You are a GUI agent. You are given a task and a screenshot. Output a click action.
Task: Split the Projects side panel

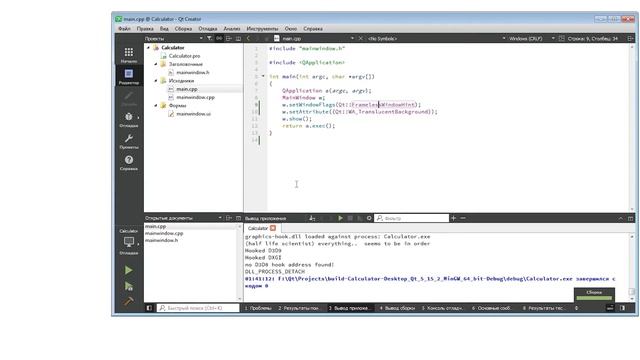(229, 38)
